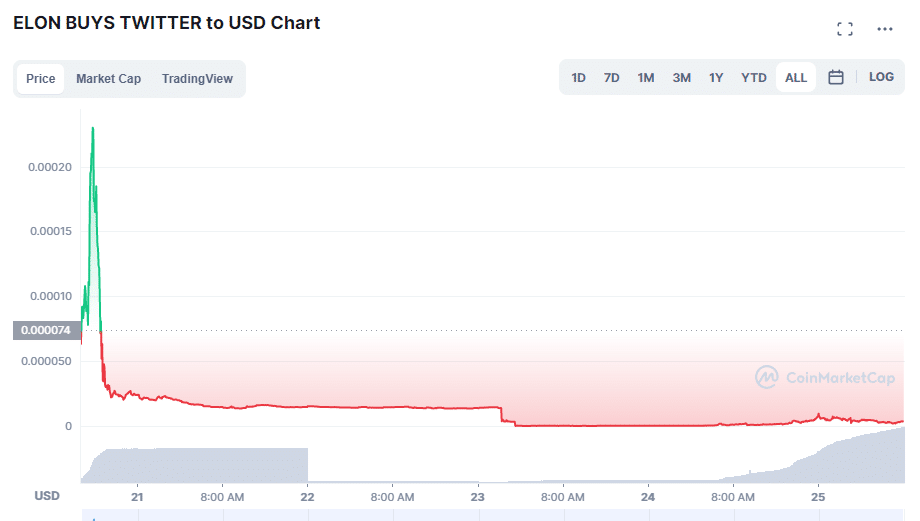
Task: Switch to the TradingView tab
Action: [197, 79]
